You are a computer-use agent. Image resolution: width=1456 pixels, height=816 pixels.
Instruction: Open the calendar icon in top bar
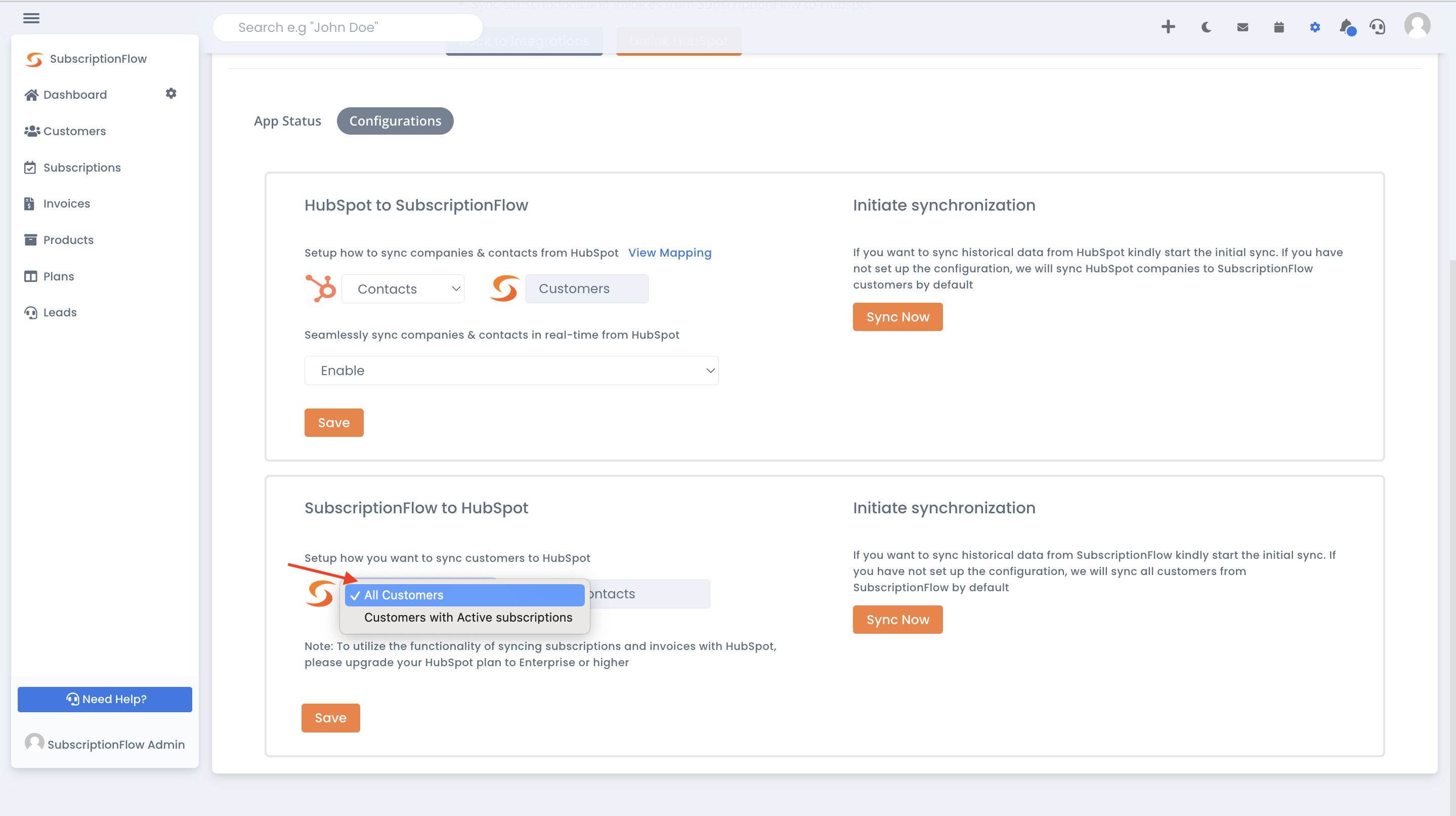tap(1278, 27)
